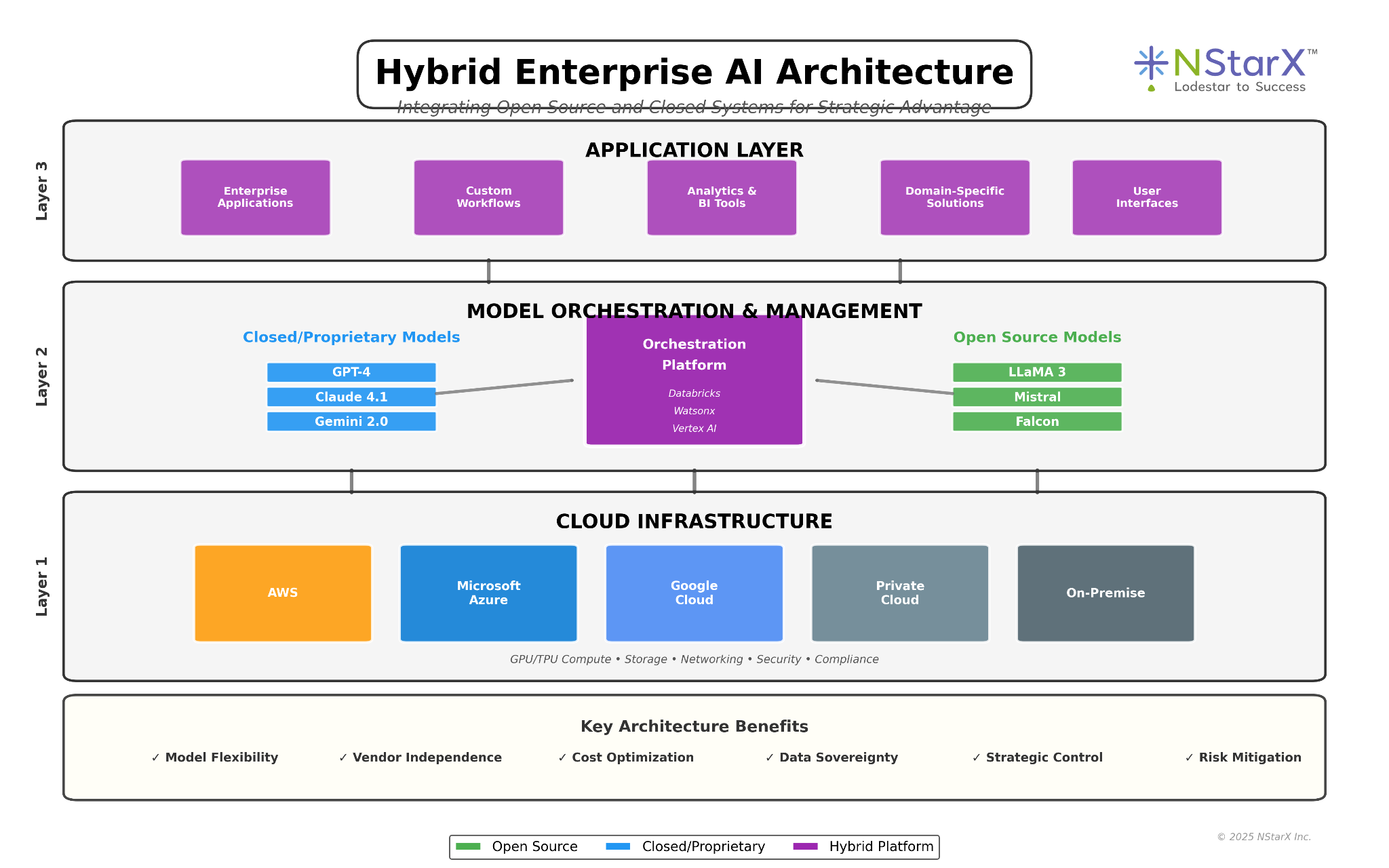The height and width of the screenshot is (868, 1389).
Task: Select the Enterprise Applications box
Action: click(255, 197)
